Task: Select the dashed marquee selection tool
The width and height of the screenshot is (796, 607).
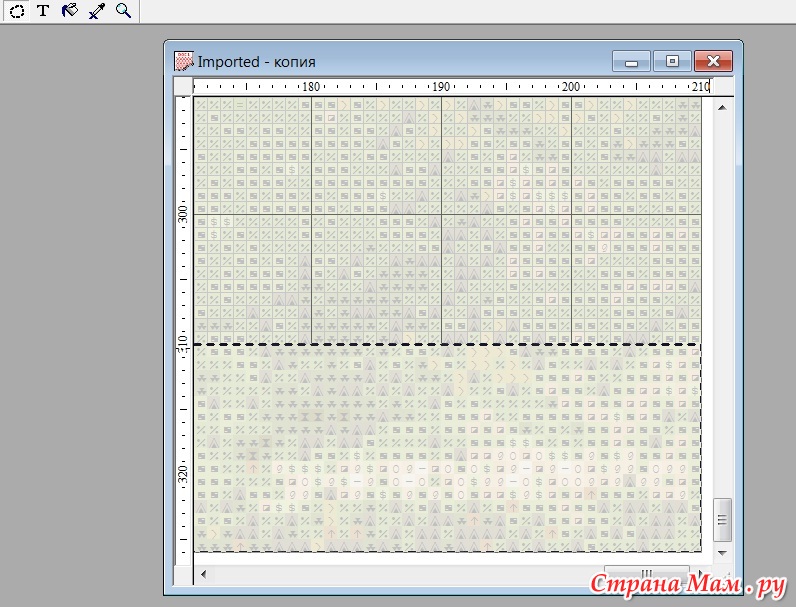Action: pyautogui.click(x=17, y=11)
